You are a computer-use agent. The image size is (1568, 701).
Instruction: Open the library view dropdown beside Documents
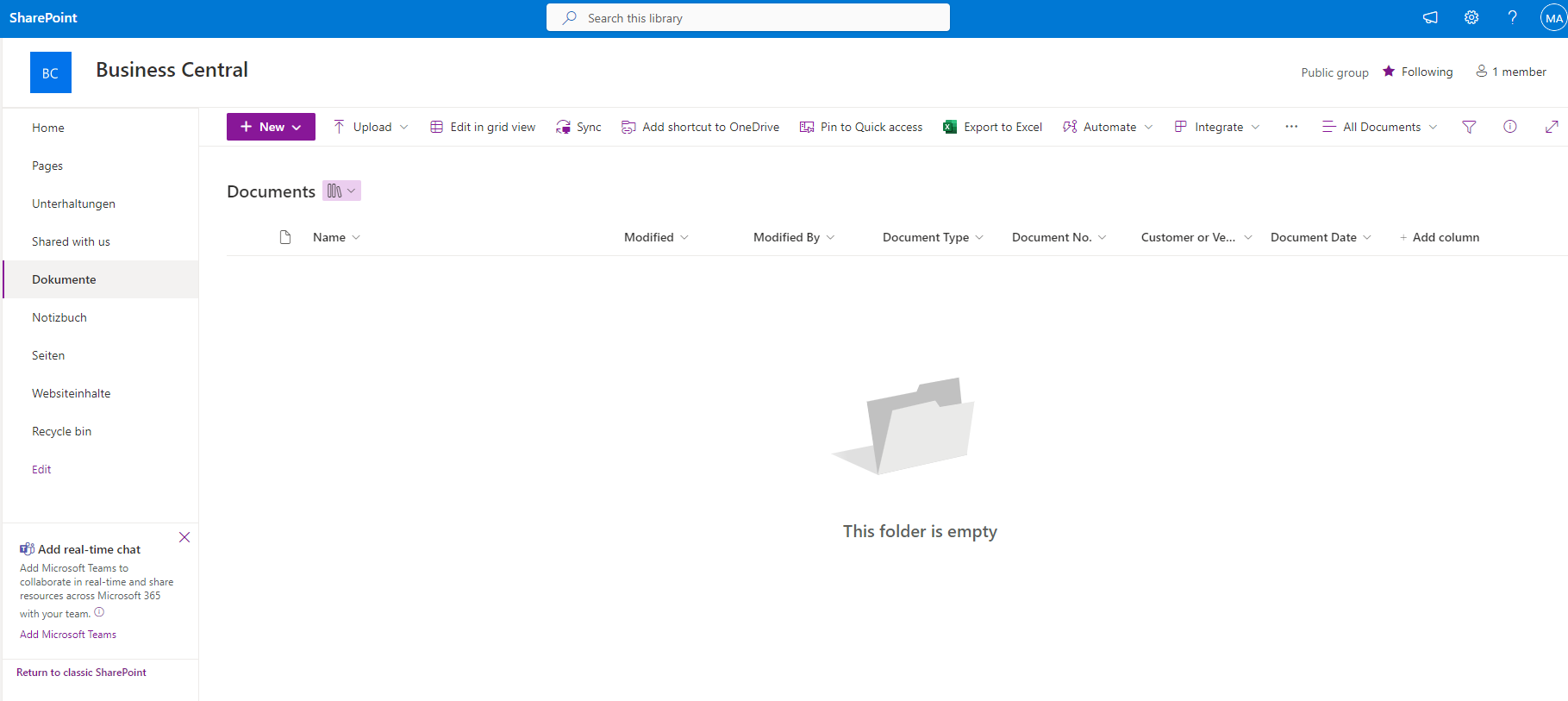[x=341, y=191]
